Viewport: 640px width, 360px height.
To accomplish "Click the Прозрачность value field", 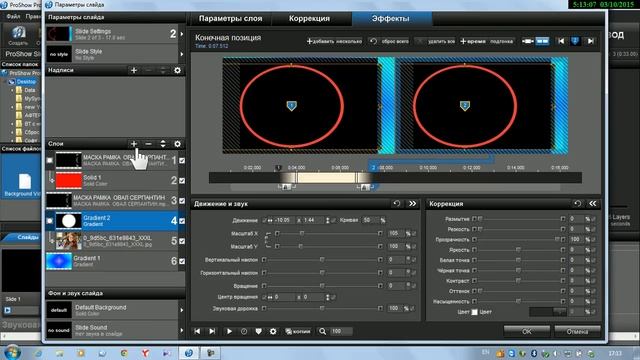I will [576, 240].
